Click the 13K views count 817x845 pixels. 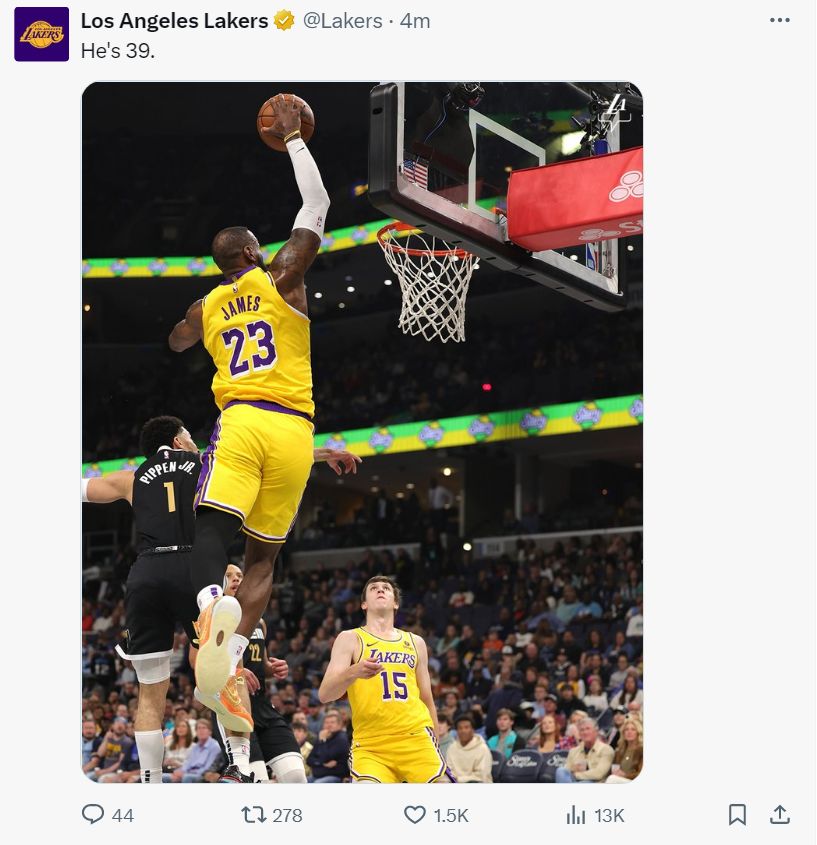pyautogui.click(x=609, y=816)
